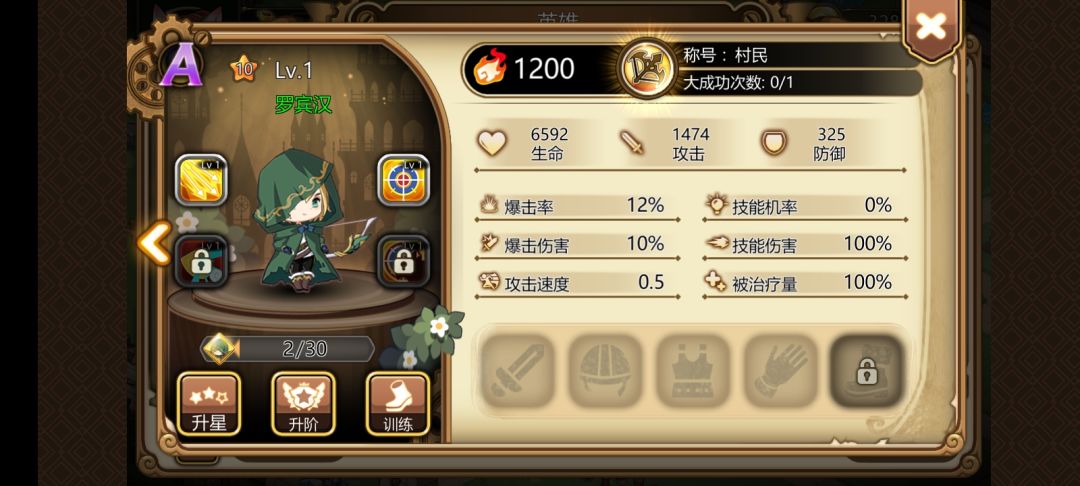Image resolution: width=1080 pixels, height=486 pixels.
Task: Tap the golden arrows skill icon
Action: (201, 180)
